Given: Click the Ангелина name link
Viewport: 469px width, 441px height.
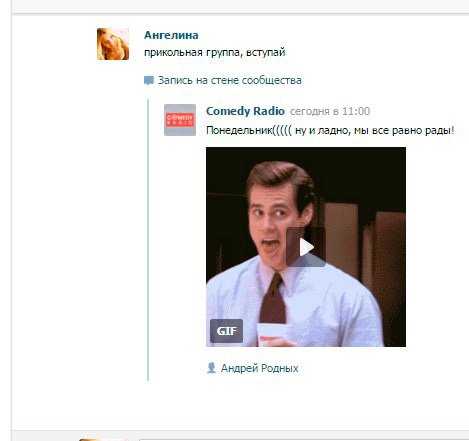Looking at the screenshot, I should [x=171, y=35].
